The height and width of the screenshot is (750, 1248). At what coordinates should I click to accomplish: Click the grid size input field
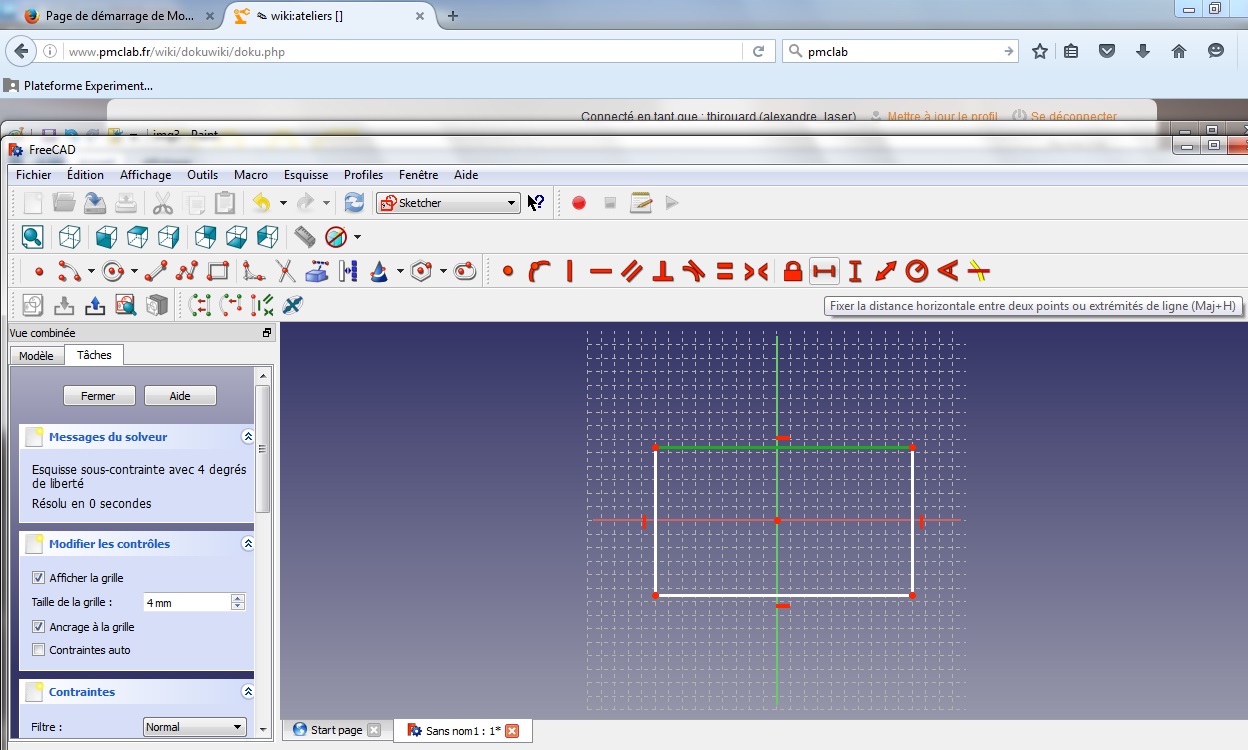tap(186, 602)
